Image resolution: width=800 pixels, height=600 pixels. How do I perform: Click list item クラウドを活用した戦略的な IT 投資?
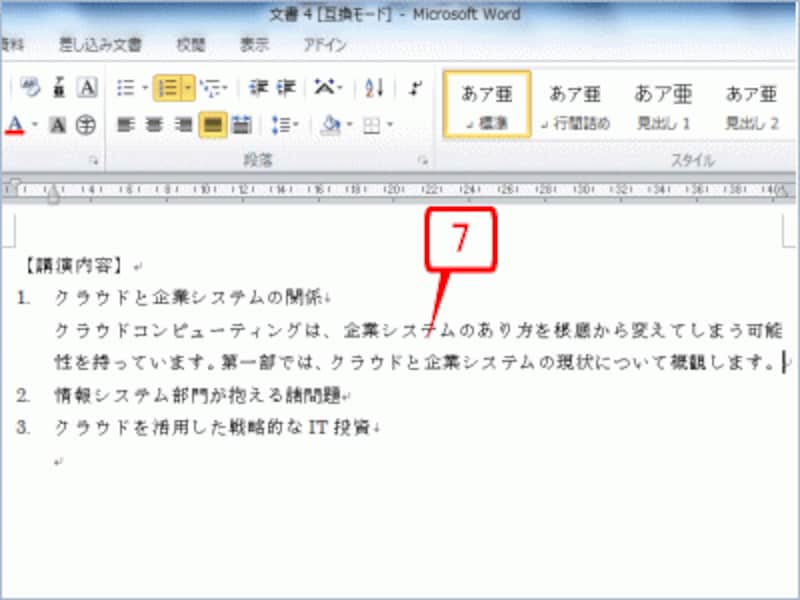coord(212,428)
